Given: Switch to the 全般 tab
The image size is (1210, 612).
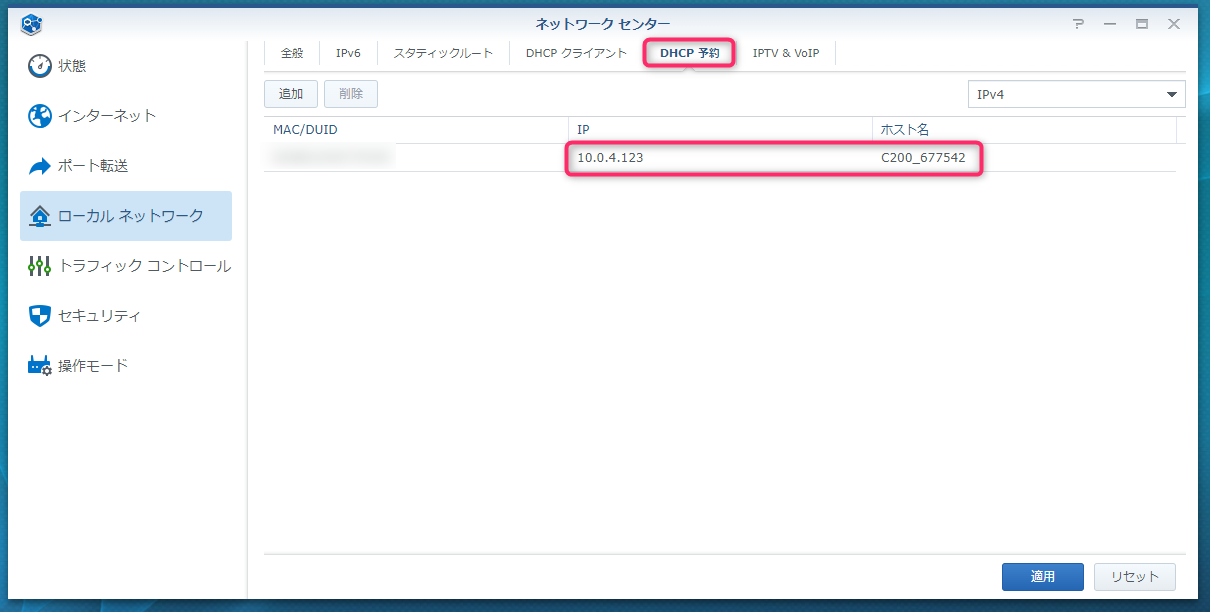Looking at the screenshot, I should (x=292, y=53).
